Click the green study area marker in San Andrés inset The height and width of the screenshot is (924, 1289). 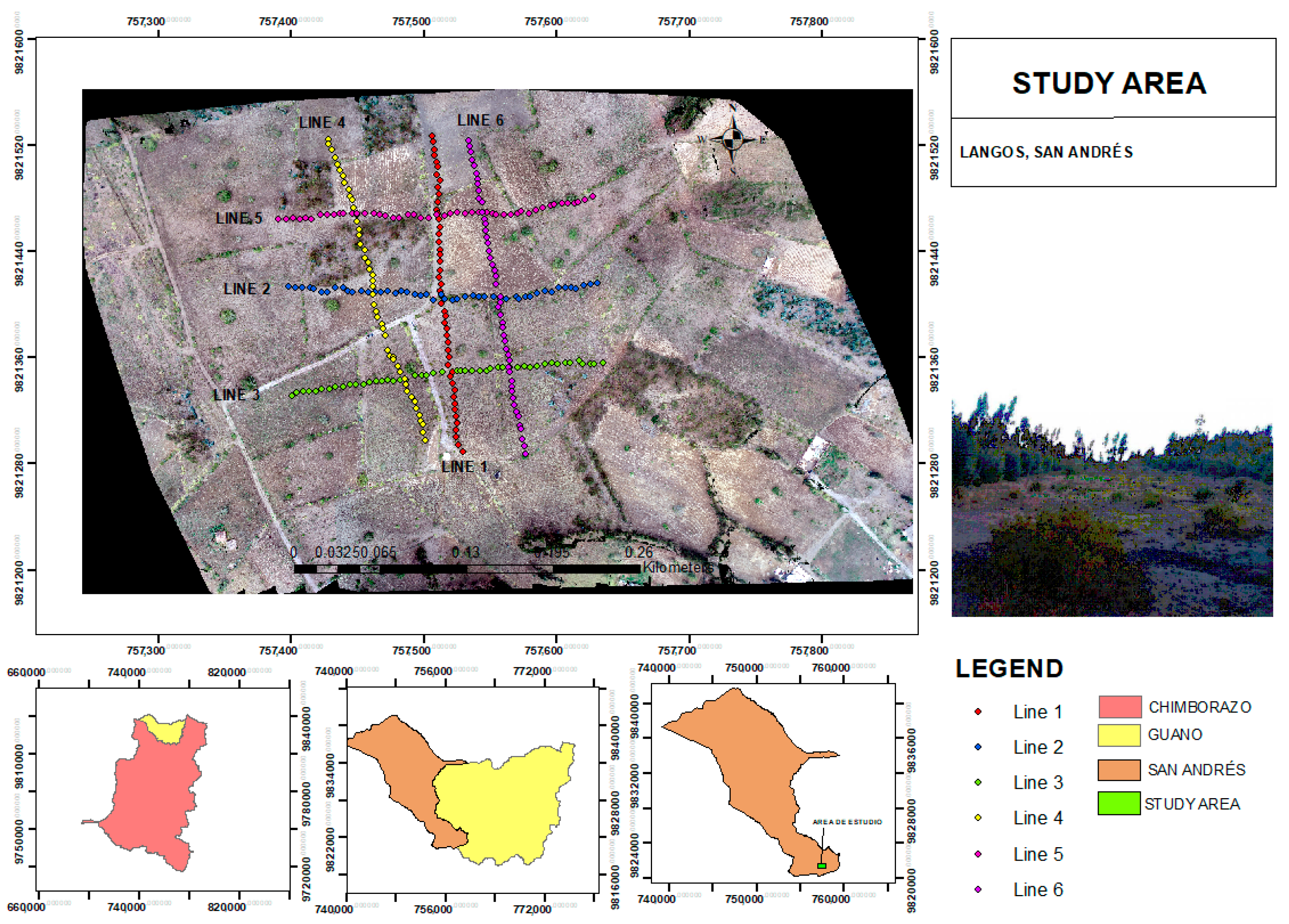click(821, 865)
